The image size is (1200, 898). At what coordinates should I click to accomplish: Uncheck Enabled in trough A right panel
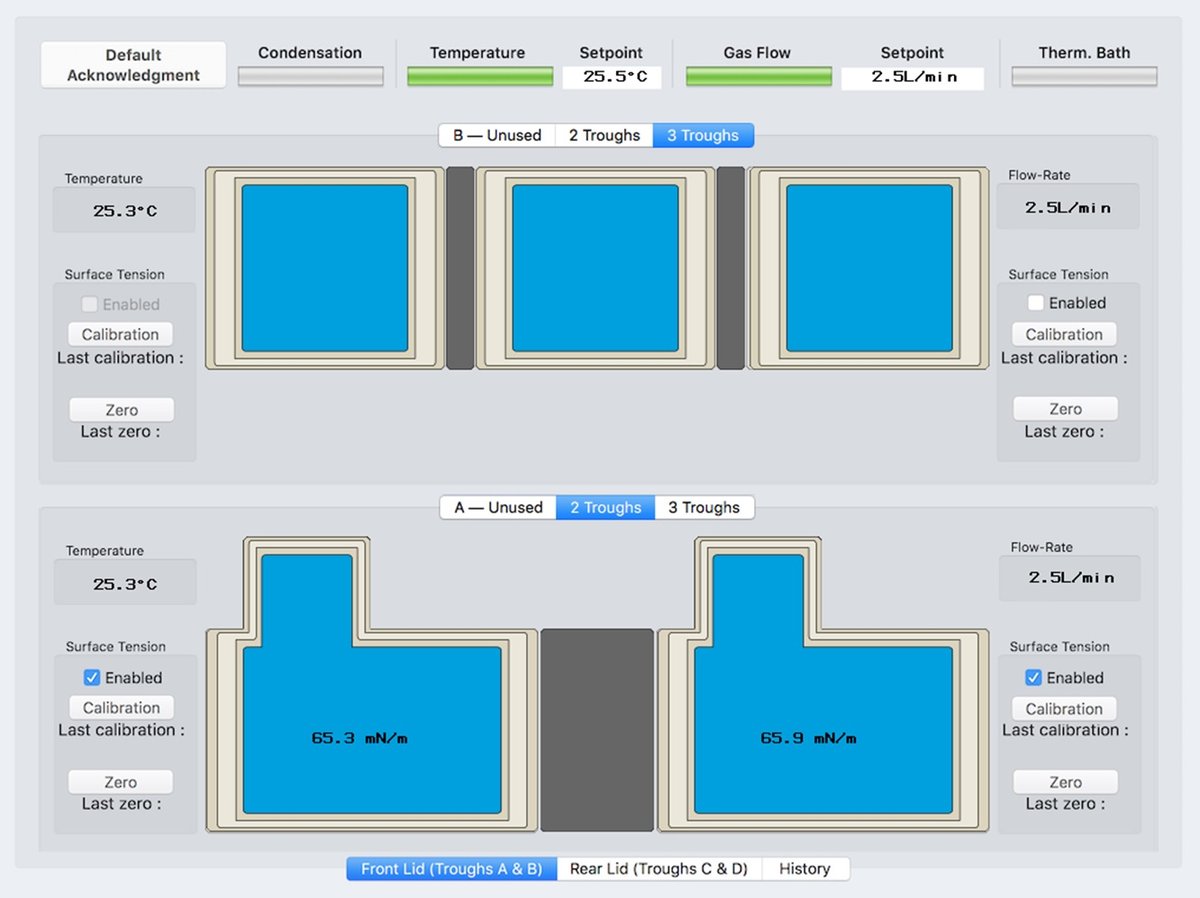coord(1034,678)
